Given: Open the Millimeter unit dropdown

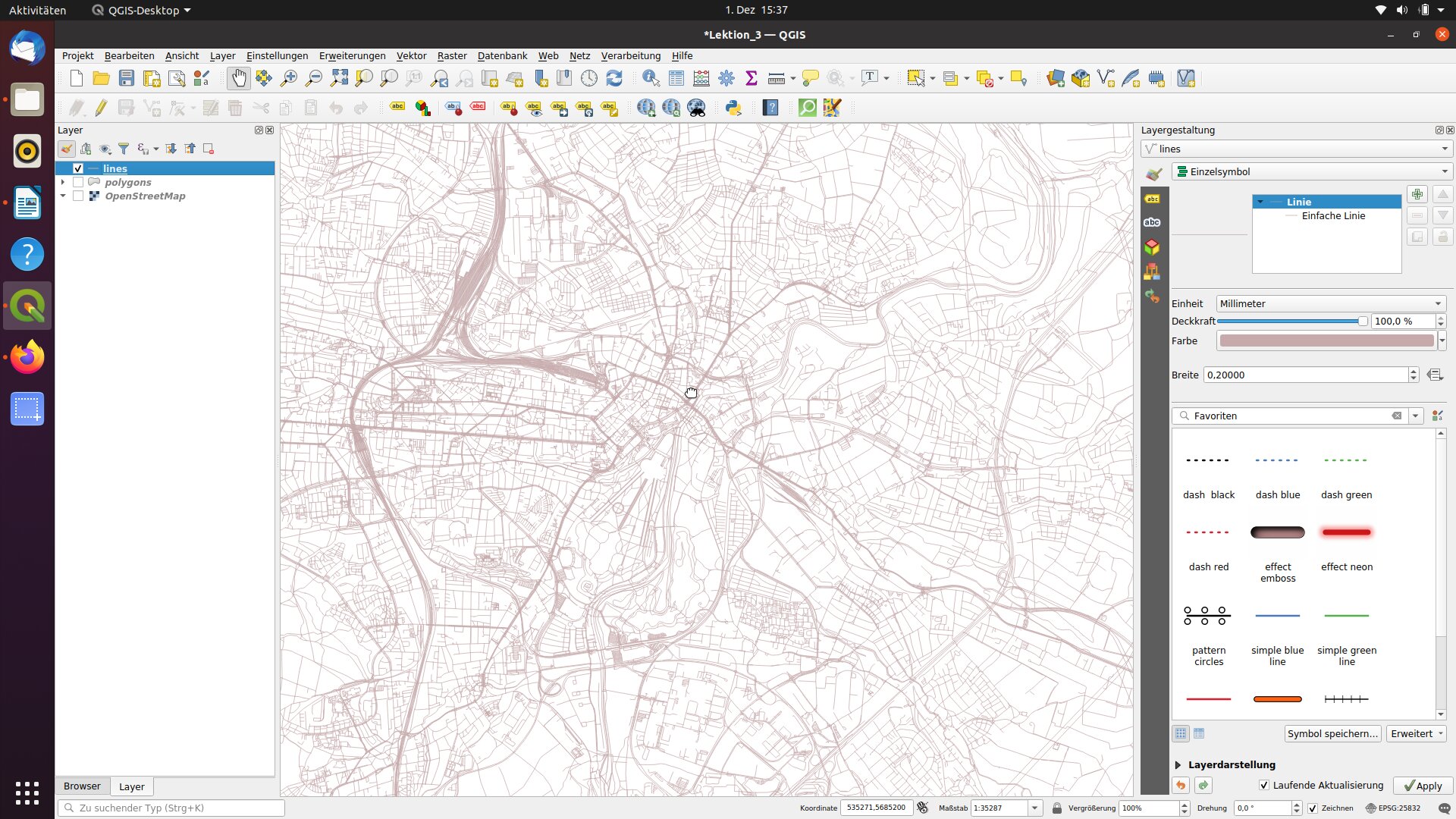Looking at the screenshot, I should tap(1330, 303).
